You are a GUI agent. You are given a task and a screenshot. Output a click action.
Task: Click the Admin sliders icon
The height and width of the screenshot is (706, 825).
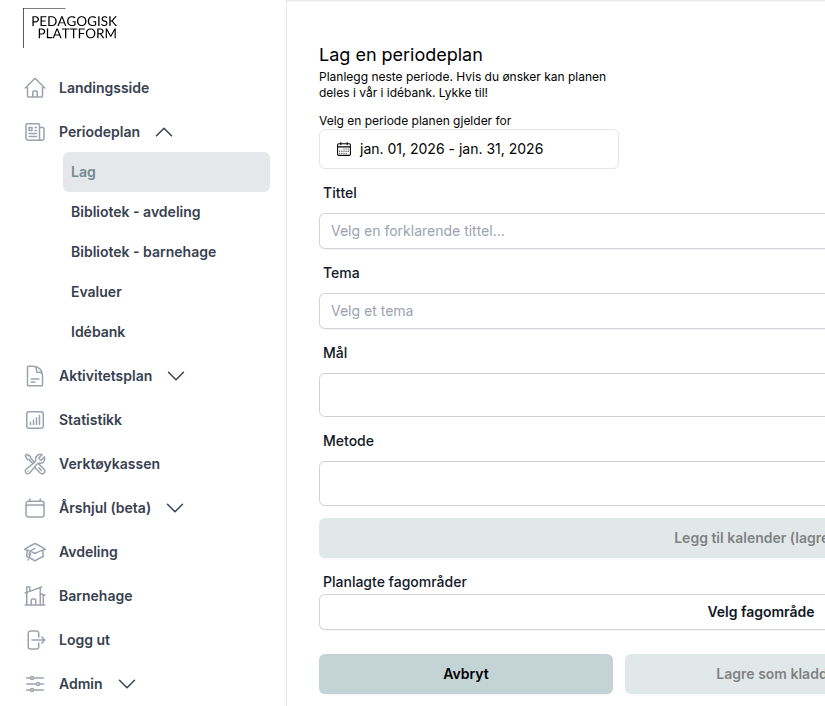pos(35,684)
